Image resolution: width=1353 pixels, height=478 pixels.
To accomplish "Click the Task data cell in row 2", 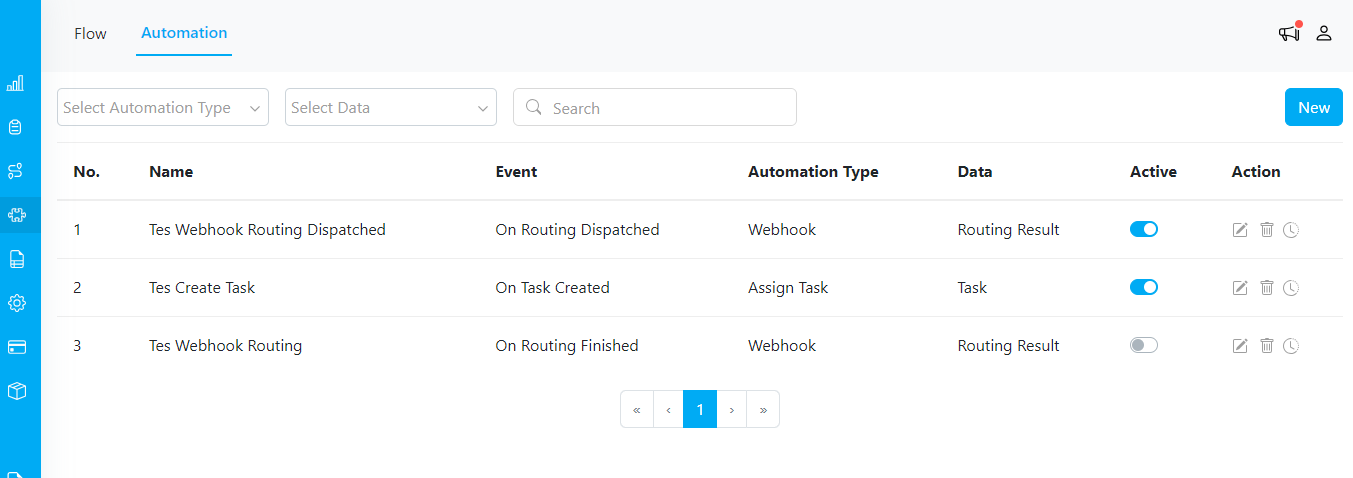I will pyautogui.click(x=972, y=288).
